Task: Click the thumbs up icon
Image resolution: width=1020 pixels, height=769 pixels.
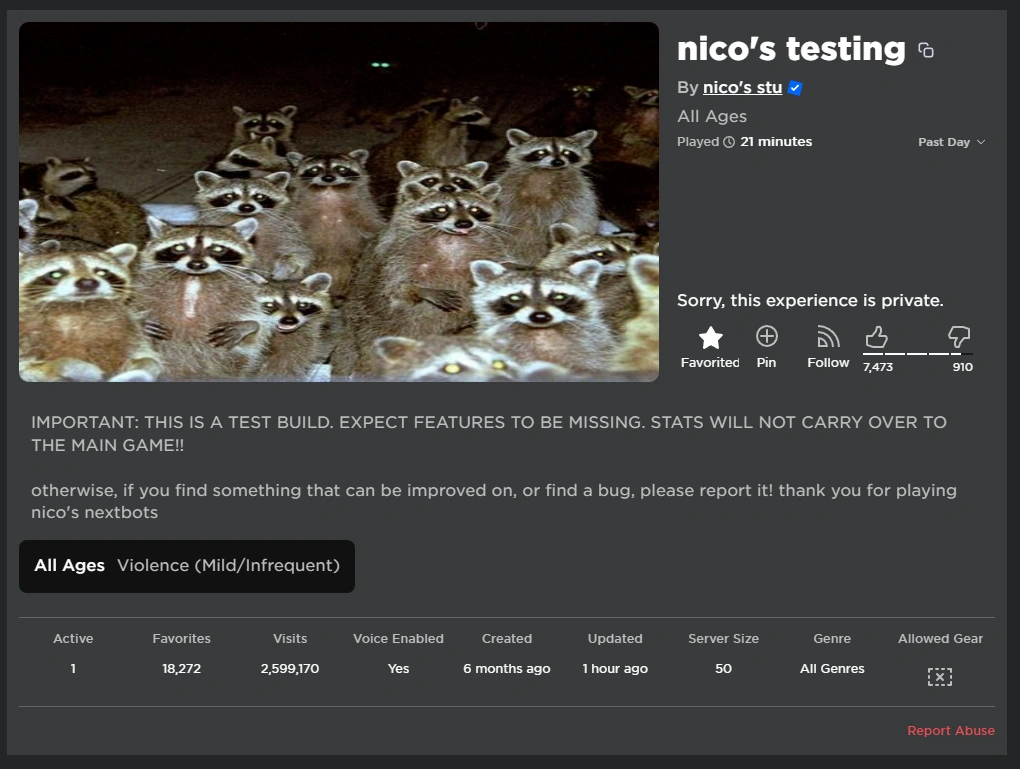Action: point(877,337)
